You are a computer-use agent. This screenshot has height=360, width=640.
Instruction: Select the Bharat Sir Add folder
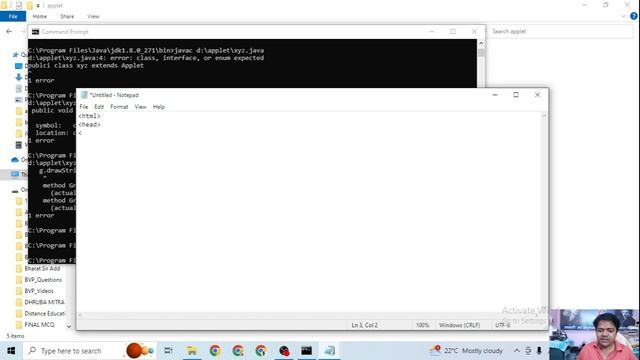click(x=42, y=269)
